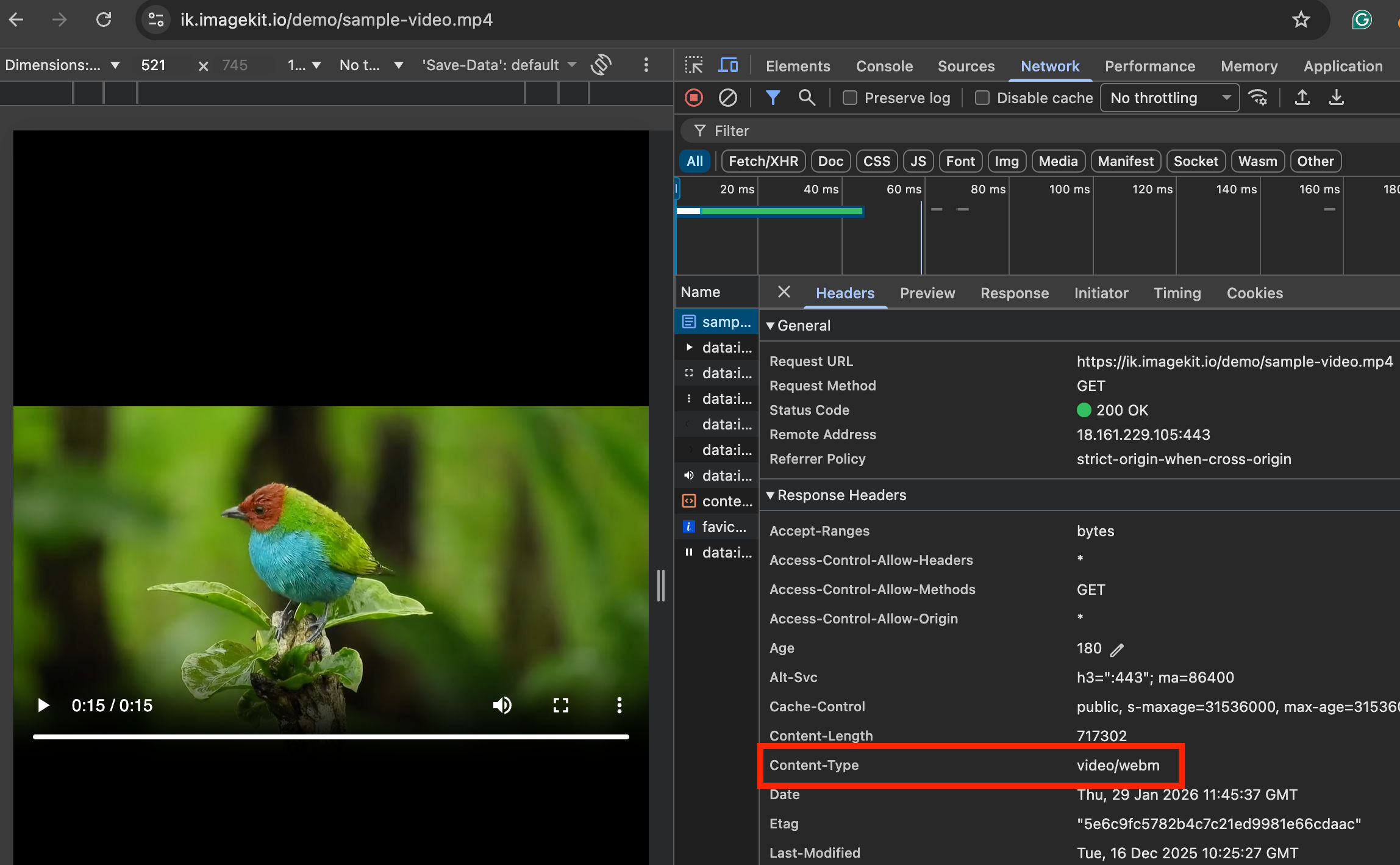Rotate the emulated viewport orientation
The height and width of the screenshot is (865, 1400).
click(x=601, y=65)
